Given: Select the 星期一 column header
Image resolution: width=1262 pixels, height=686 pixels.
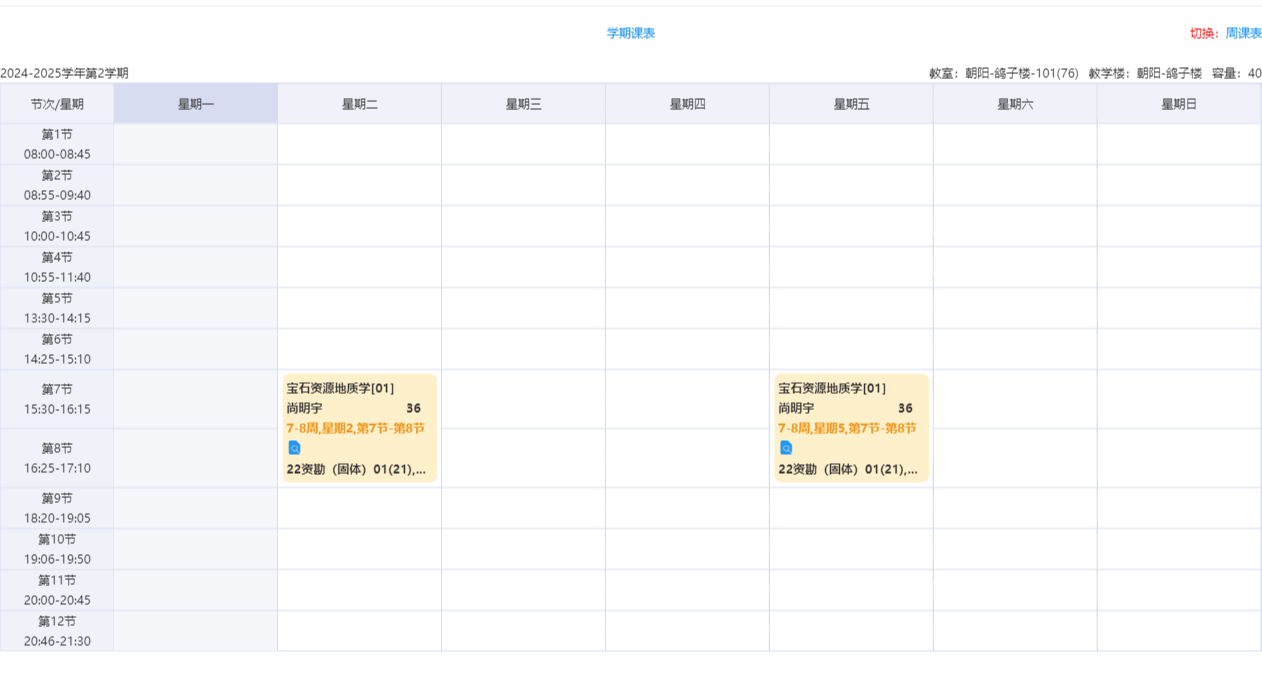Looking at the screenshot, I should tap(195, 104).
